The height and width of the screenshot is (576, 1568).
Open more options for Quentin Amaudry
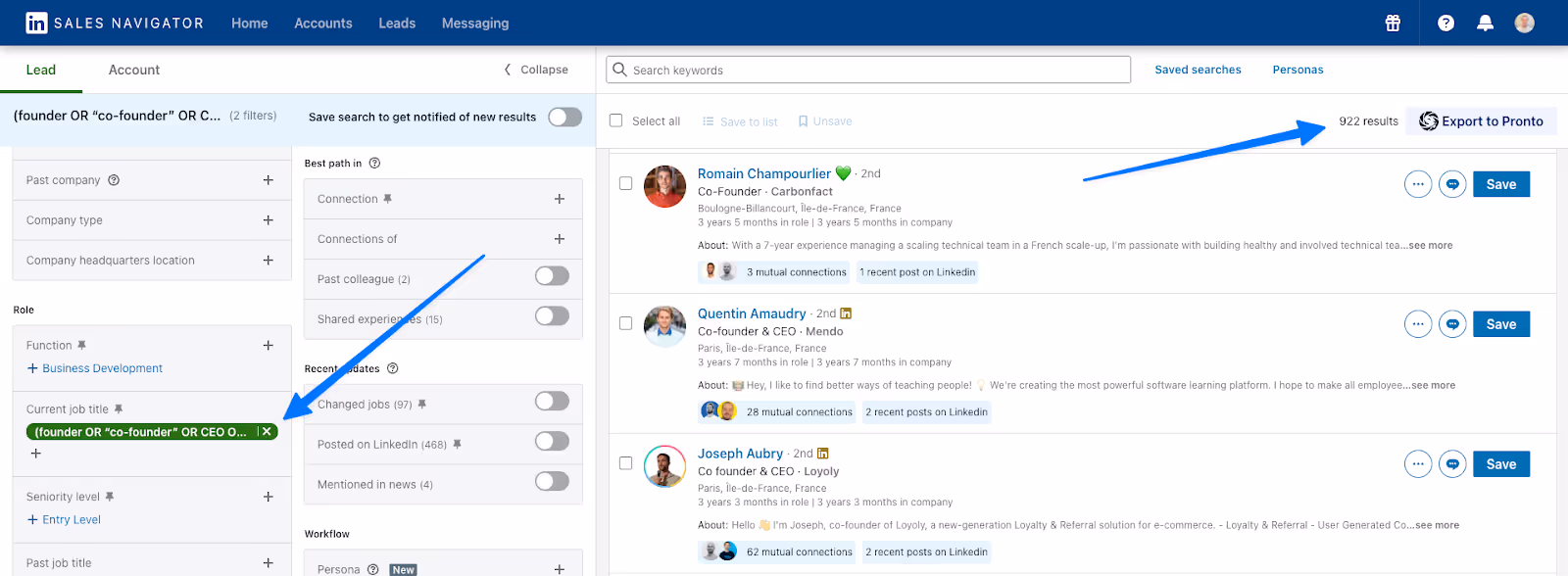[1418, 324]
